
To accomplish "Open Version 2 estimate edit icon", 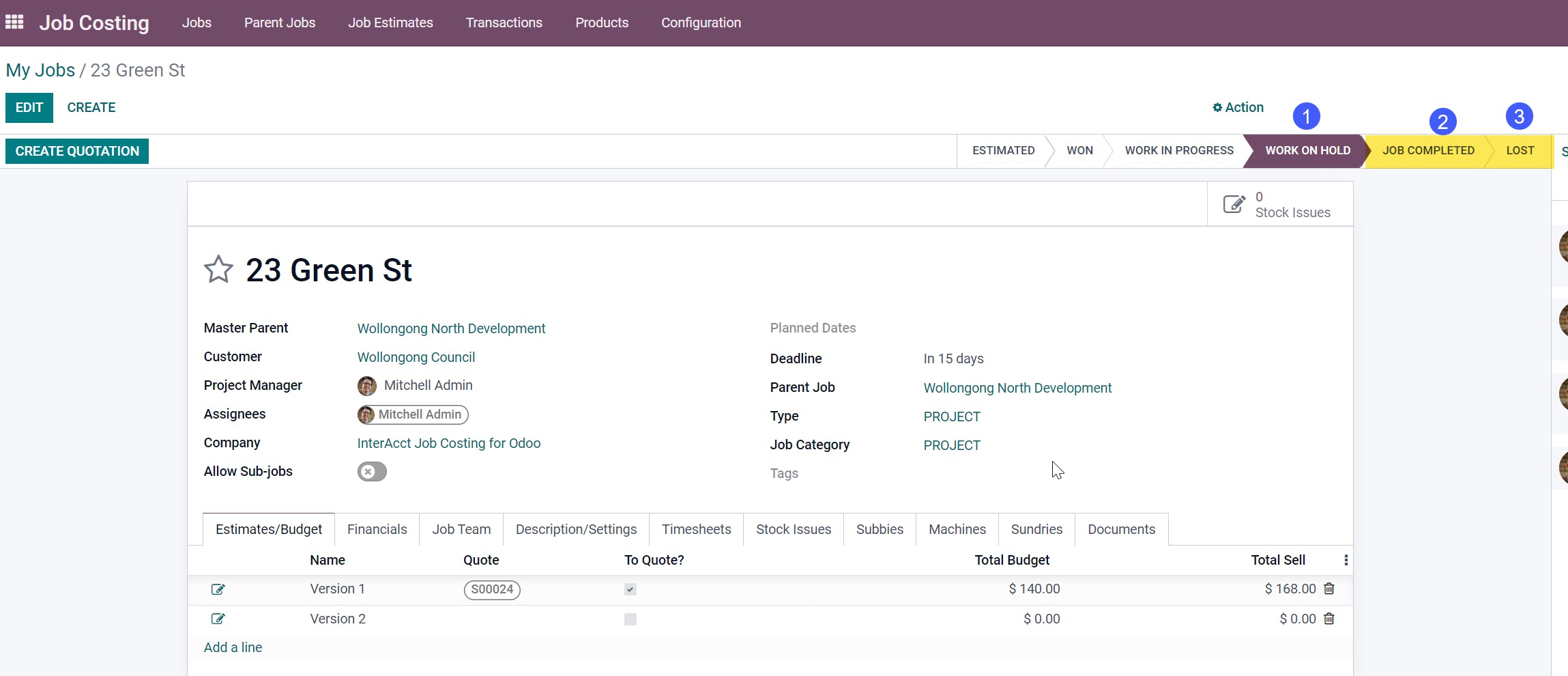I will tap(218, 619).
